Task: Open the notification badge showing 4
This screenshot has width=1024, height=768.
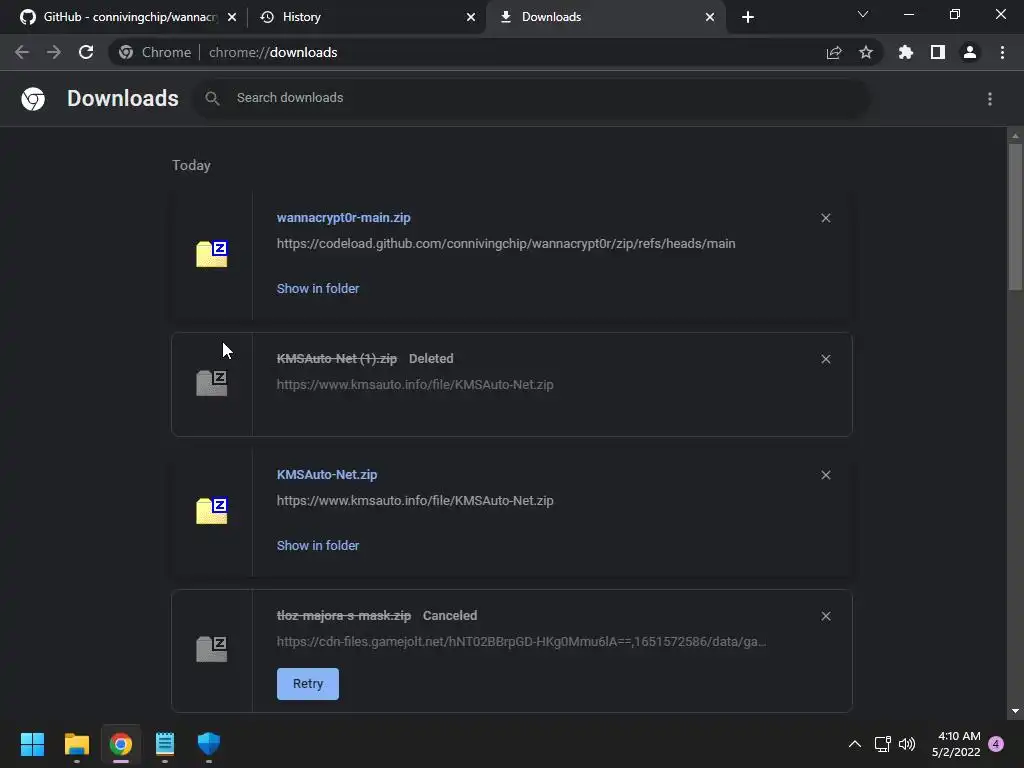Action: pyautogui.click(x=996, y=744)
